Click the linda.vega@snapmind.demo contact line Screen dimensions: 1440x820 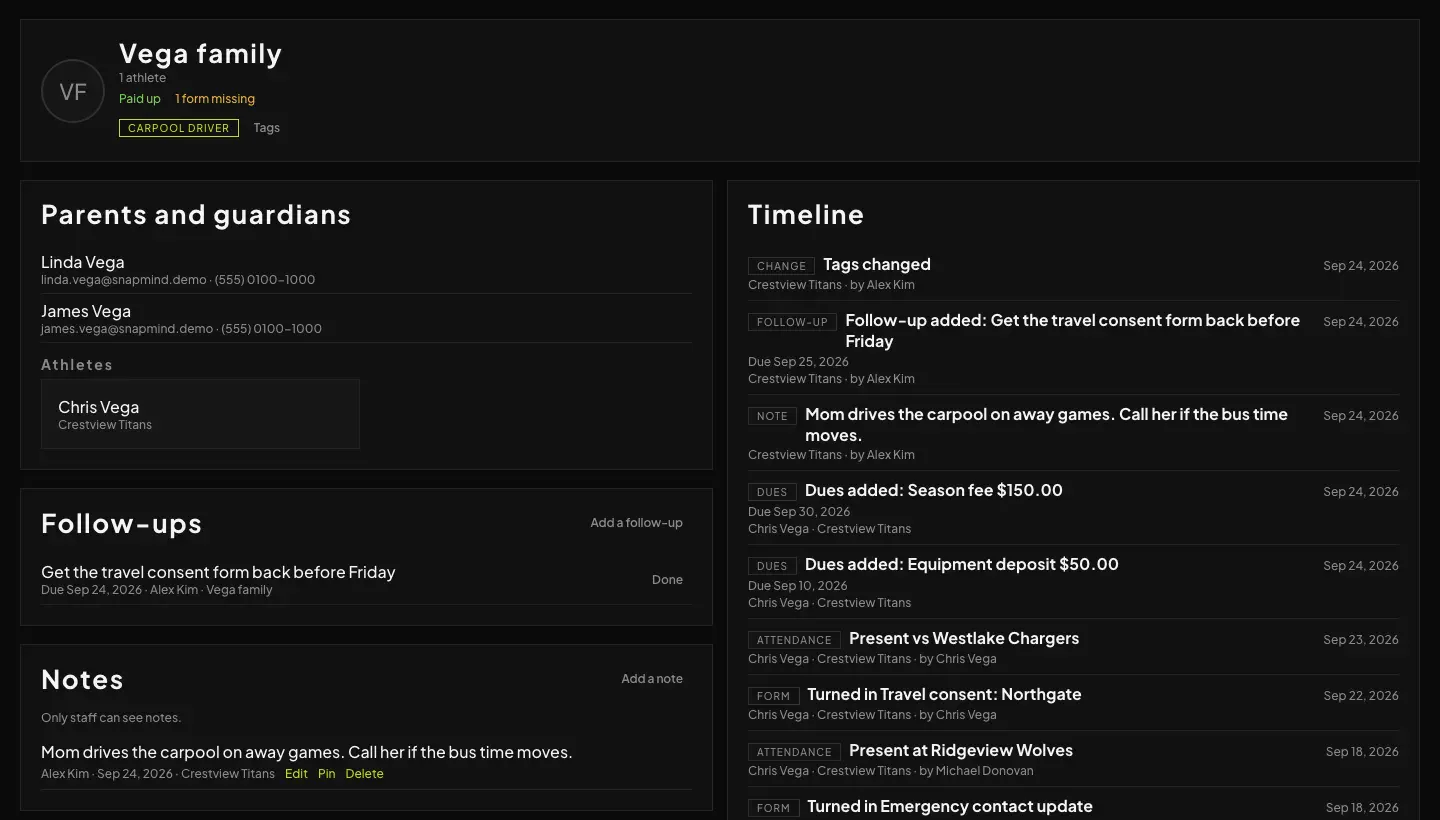178,280
